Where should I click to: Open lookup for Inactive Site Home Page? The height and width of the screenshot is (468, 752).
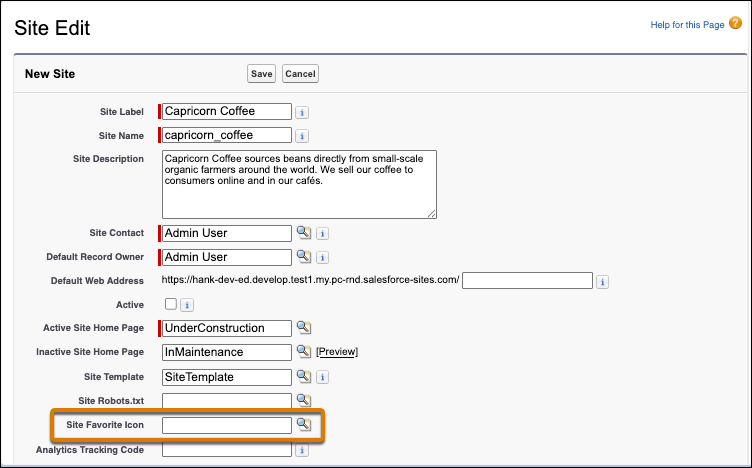pos(304,351)
